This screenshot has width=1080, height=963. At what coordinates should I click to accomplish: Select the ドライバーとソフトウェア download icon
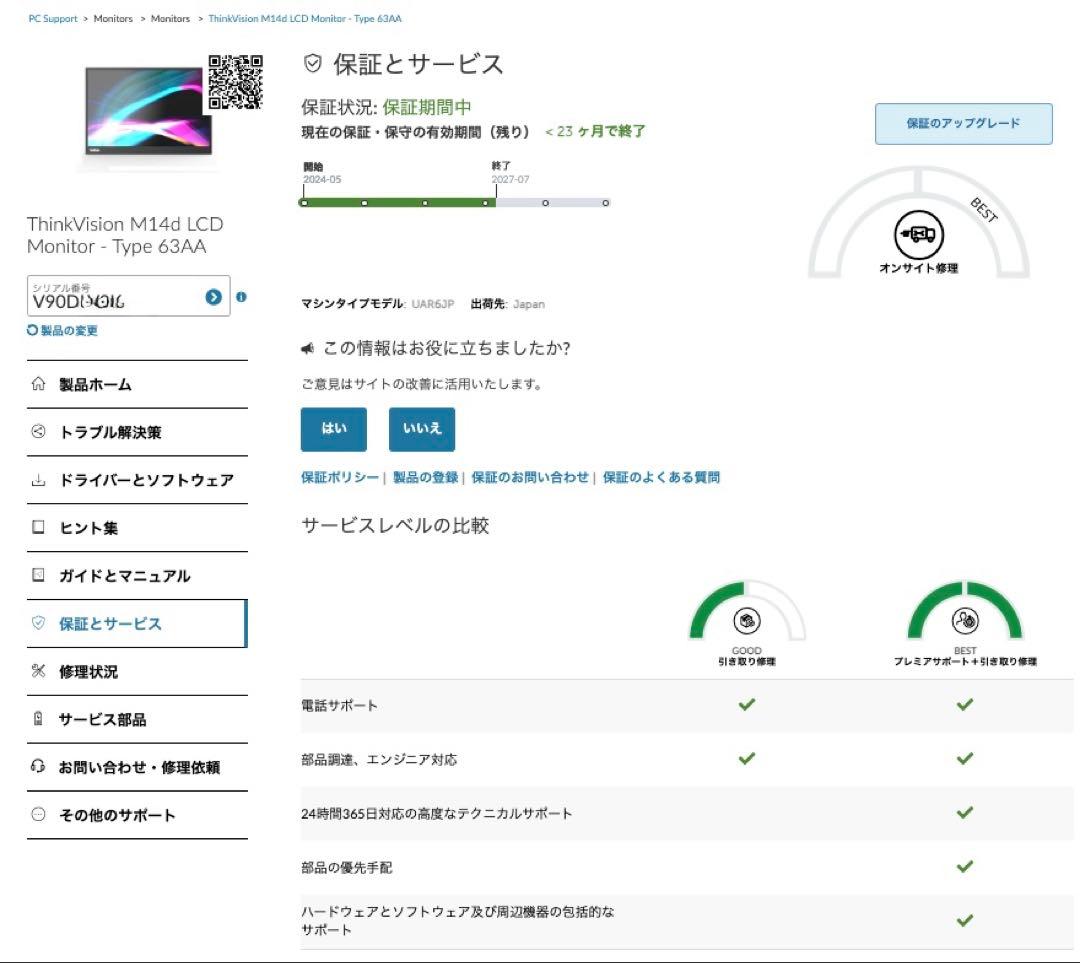tap(37, 480)
